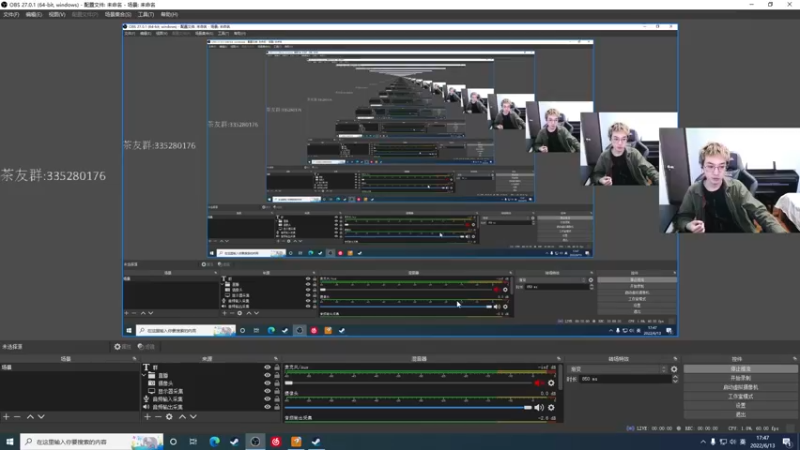This screenshot has width=800, height=450.
Task: Toggle visibility eye of audio input capture
Action: point(267,399)
